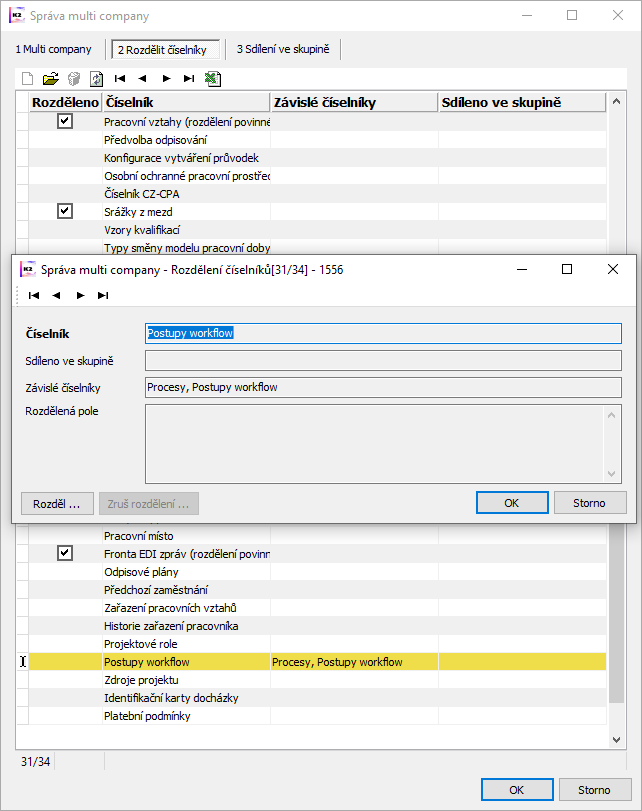The width and height of the screenshot is (642, 811).
Task: Click the grayed stack icon in toolbar
Action: (x=74, y=79)
